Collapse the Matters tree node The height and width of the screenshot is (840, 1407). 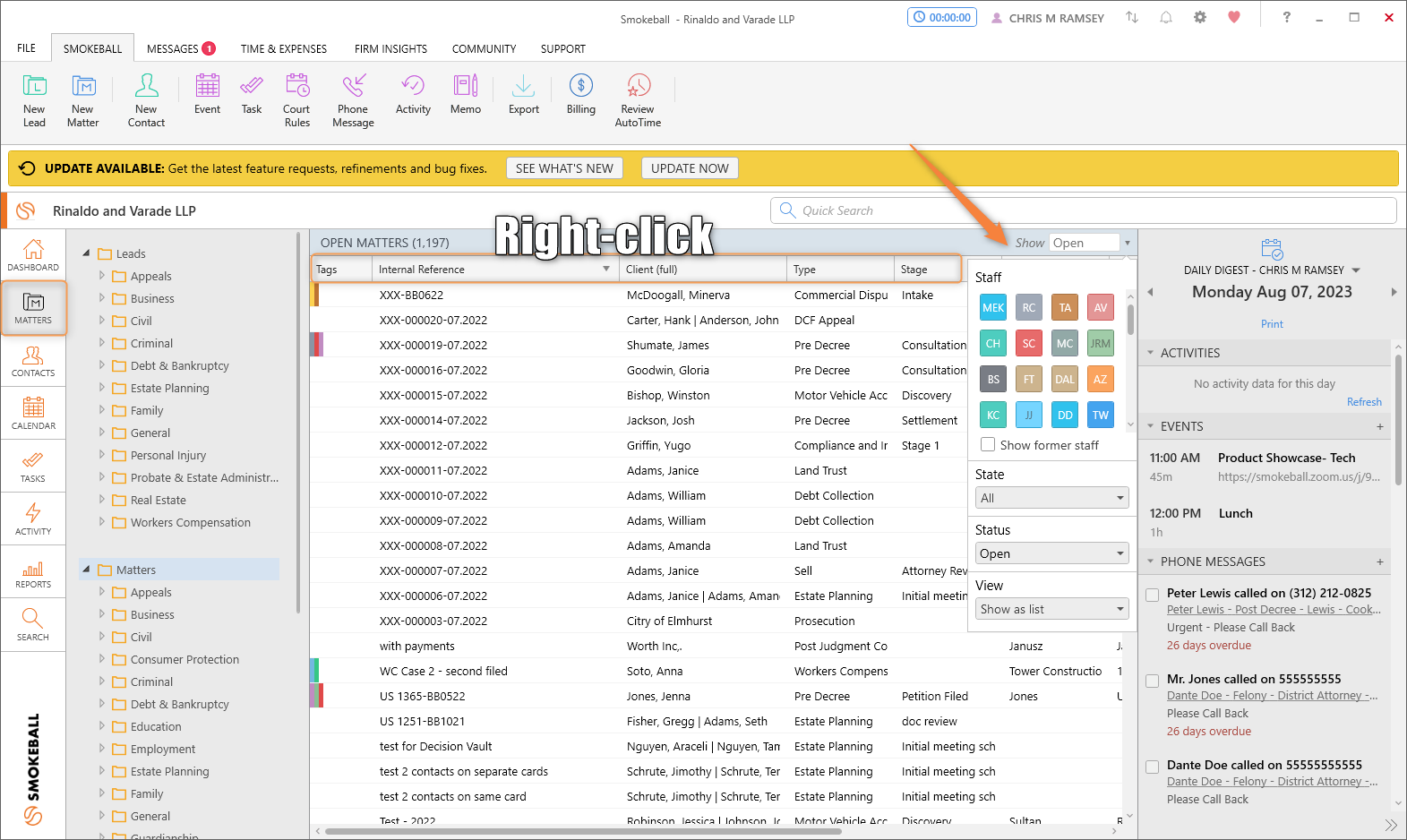click(87, 570)
